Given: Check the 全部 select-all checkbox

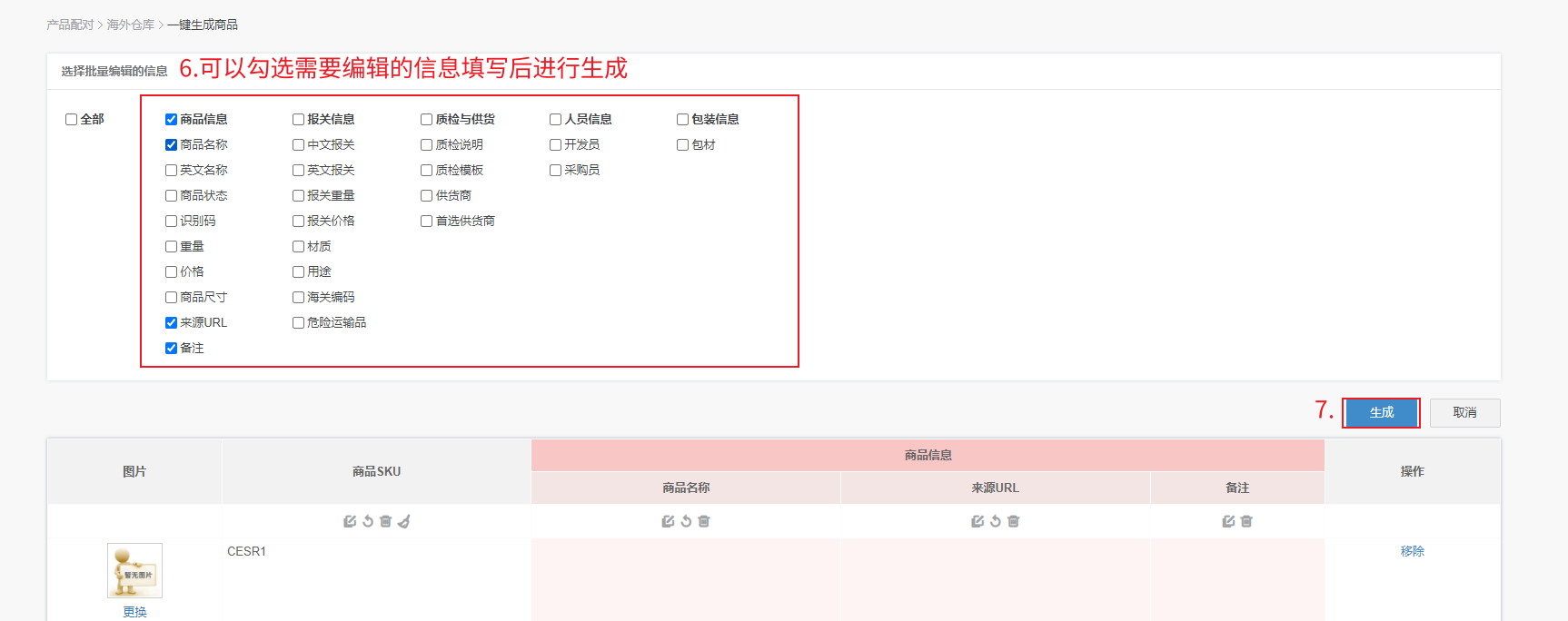Looking at the screenshot, I should [x=71, y=119].
